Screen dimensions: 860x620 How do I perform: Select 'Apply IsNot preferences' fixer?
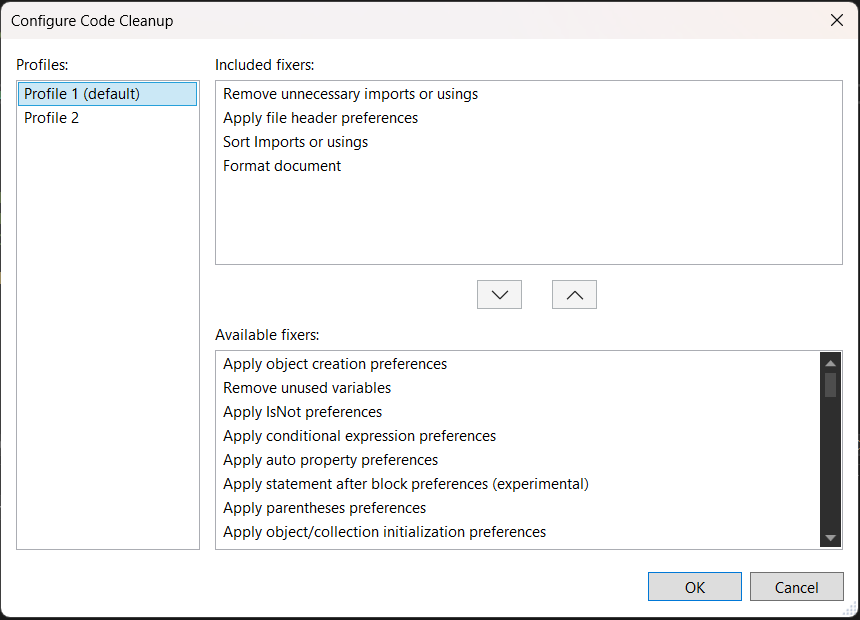pos(302,412)
